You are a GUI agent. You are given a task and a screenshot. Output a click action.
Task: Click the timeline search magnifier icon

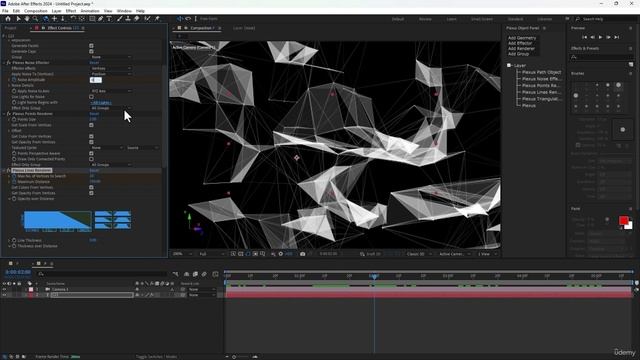41,274
